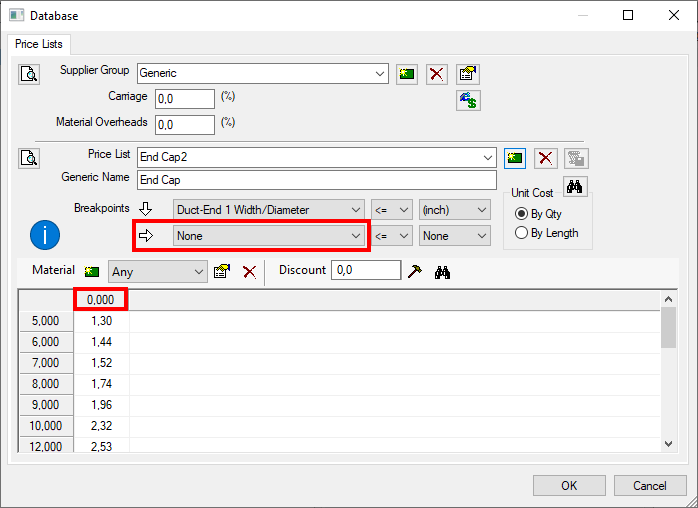Click the Material Overheads field
The width and height of the screenshot is (698, 508).
pos(185,125)
